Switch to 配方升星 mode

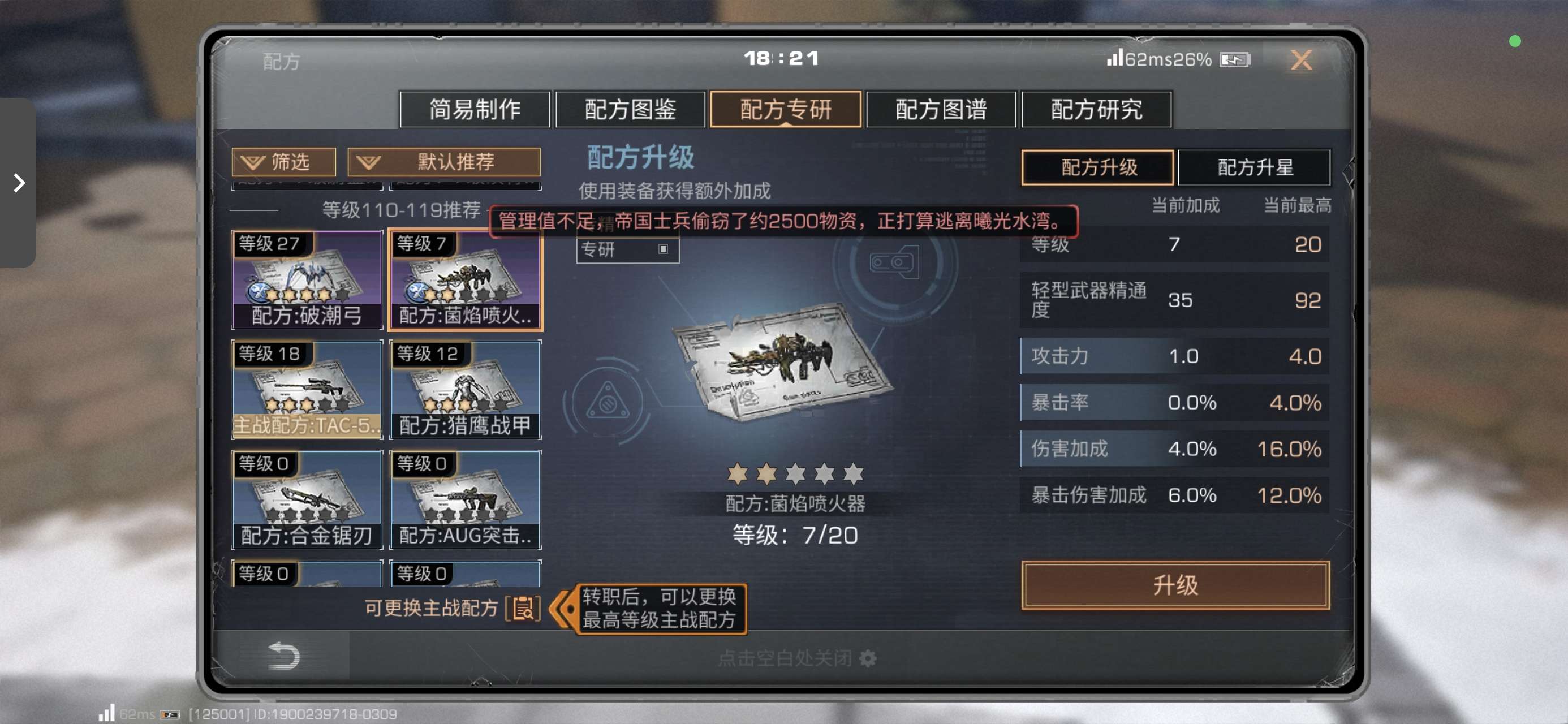coord(1255,167)
